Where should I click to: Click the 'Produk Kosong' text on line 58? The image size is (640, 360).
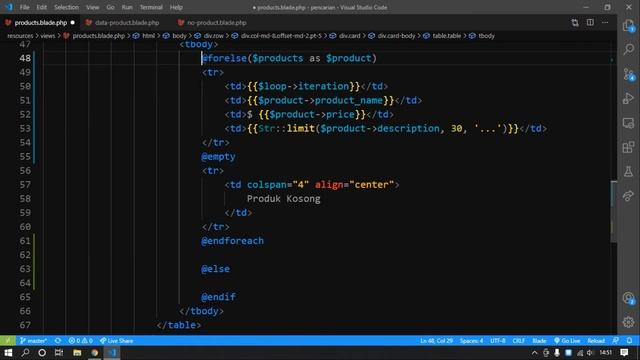pos(284,199)
